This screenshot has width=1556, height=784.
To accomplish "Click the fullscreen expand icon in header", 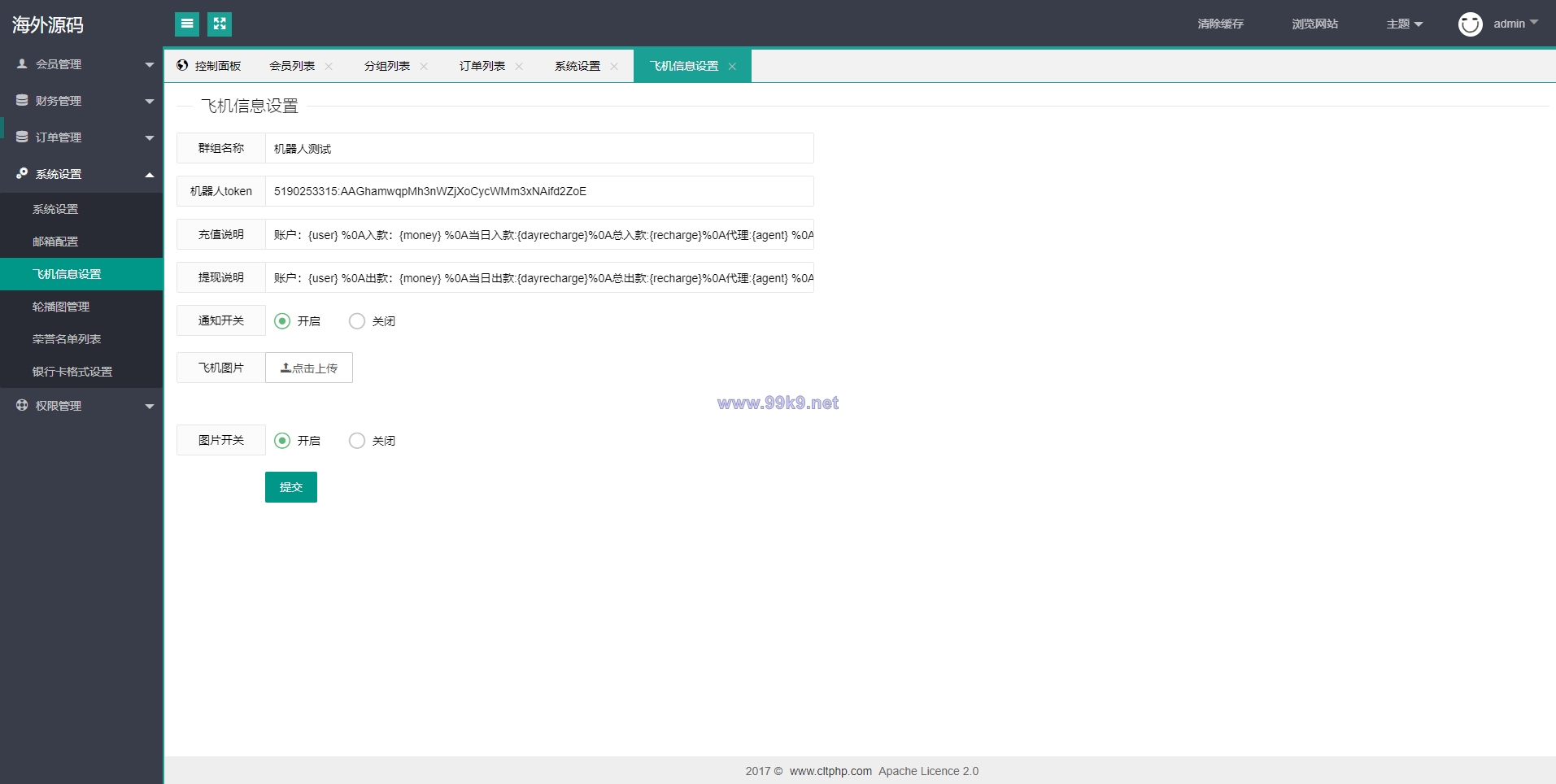I will (x=220, y=24).
